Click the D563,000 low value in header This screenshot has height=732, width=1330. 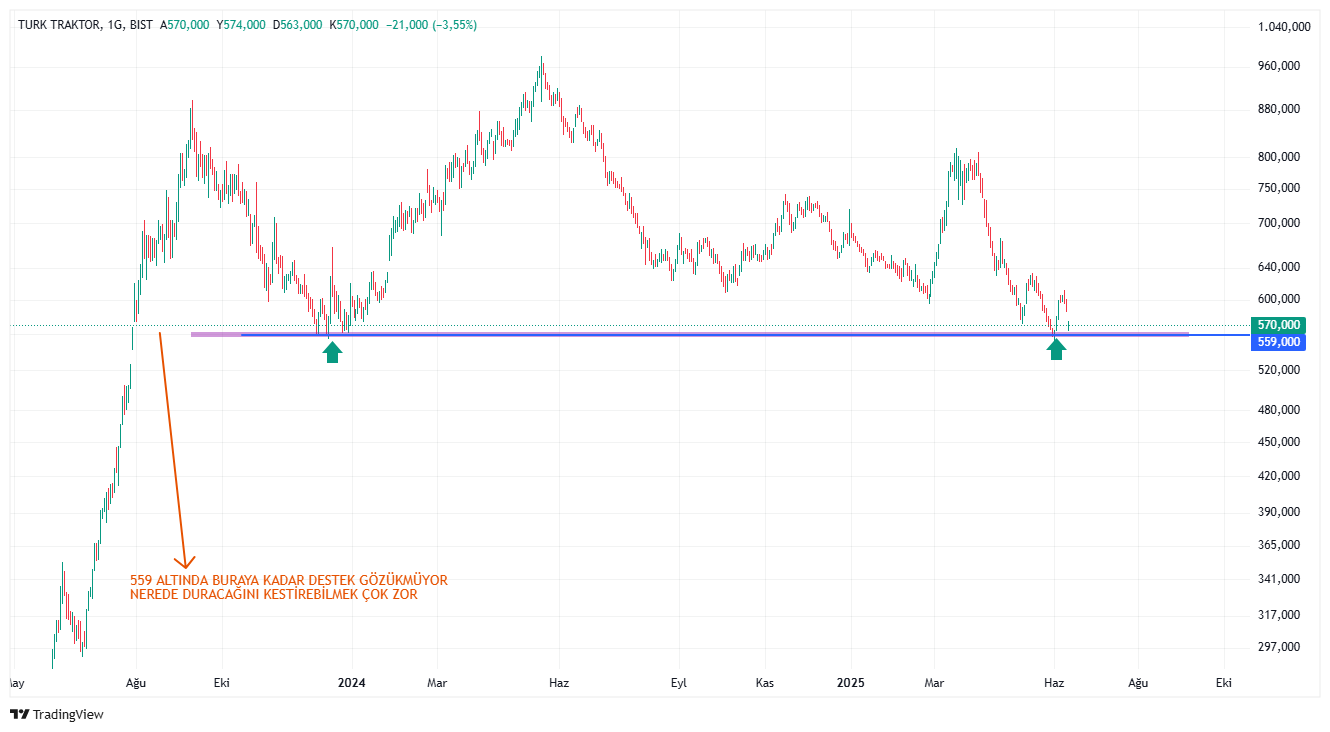(297, 25)
